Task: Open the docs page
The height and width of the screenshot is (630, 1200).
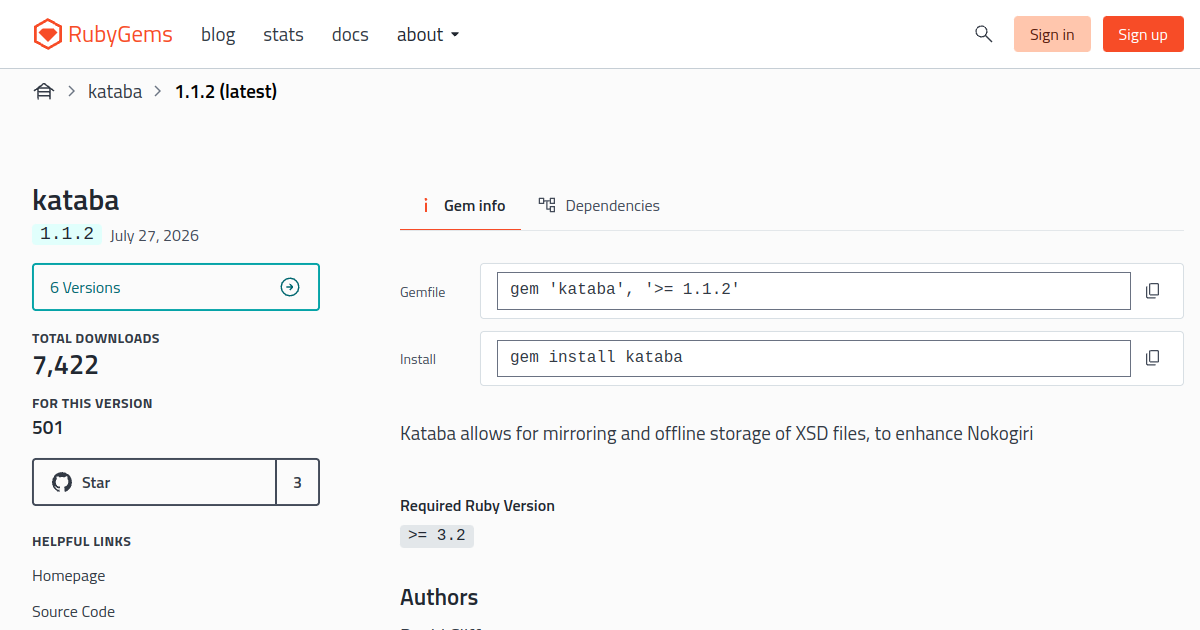Action: pyautogui.click(x=350, y=35)
